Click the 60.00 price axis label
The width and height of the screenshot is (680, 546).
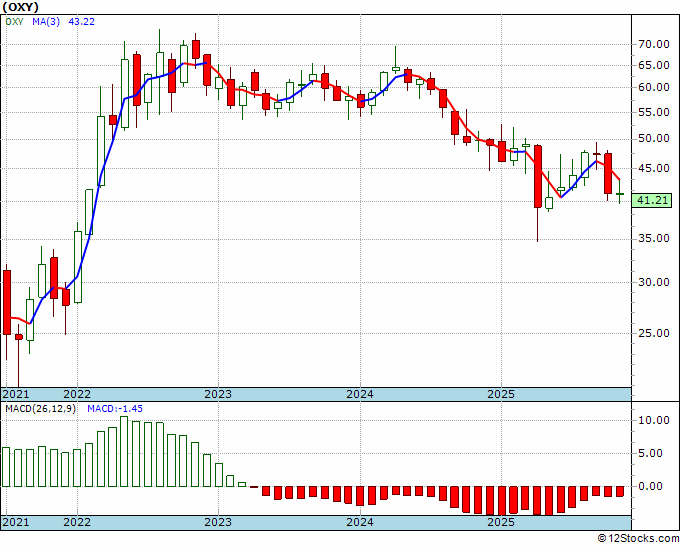[654, 88]
